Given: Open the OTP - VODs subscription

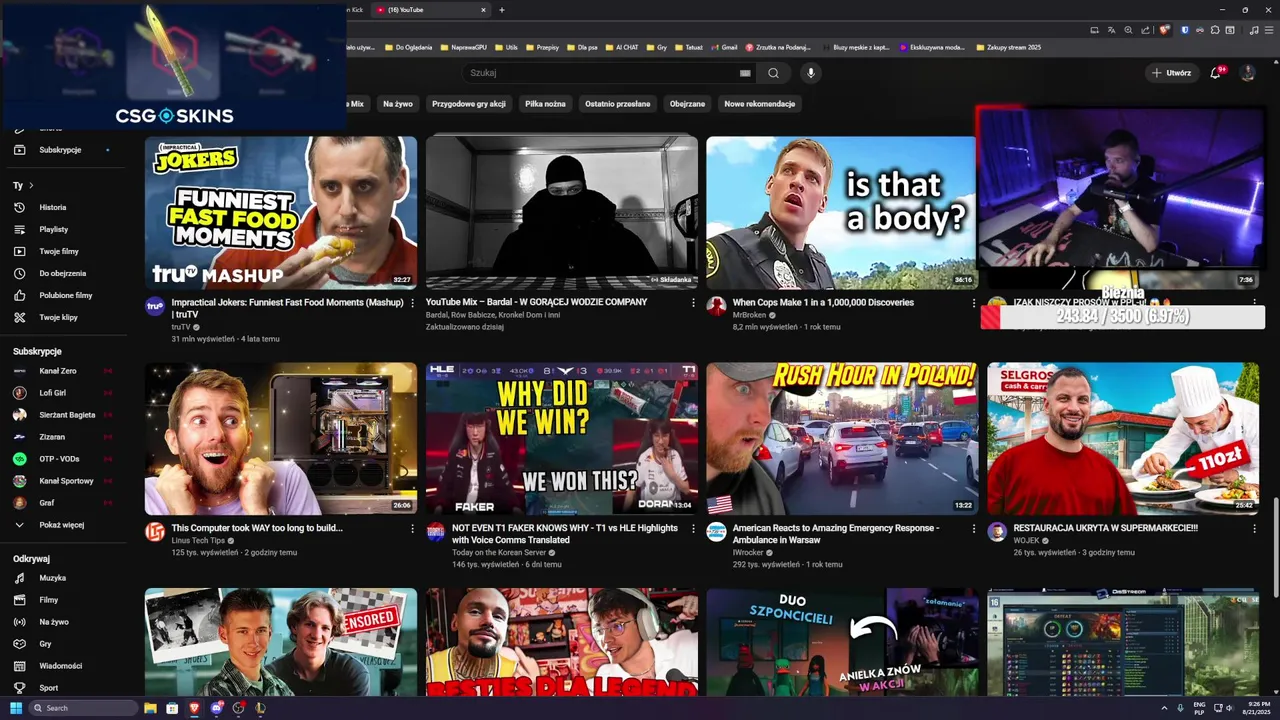Looking at the screenshot, I should (x=60, y=459).
